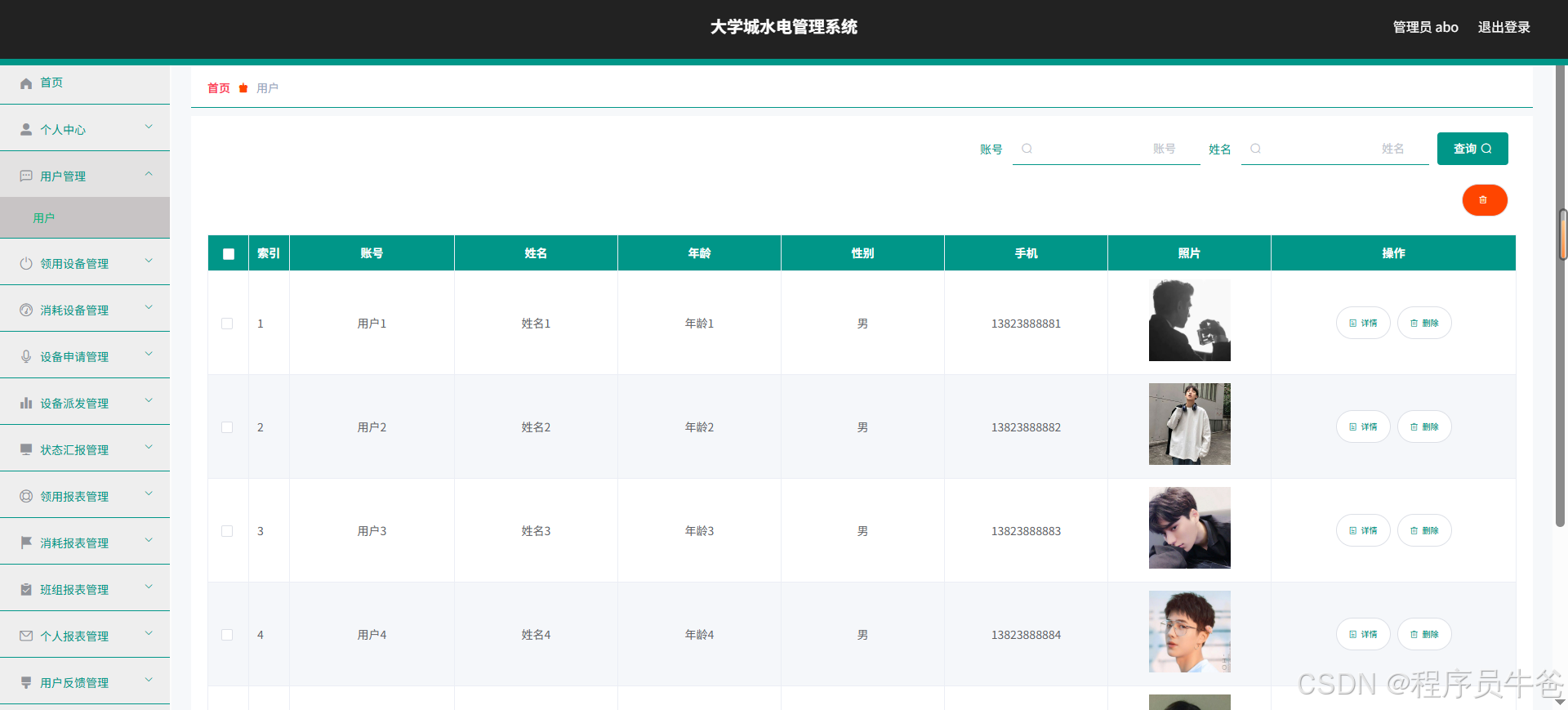Click 详情 button for 用户3
This screenshot has width=1568, height=710.
[1363, 530]
